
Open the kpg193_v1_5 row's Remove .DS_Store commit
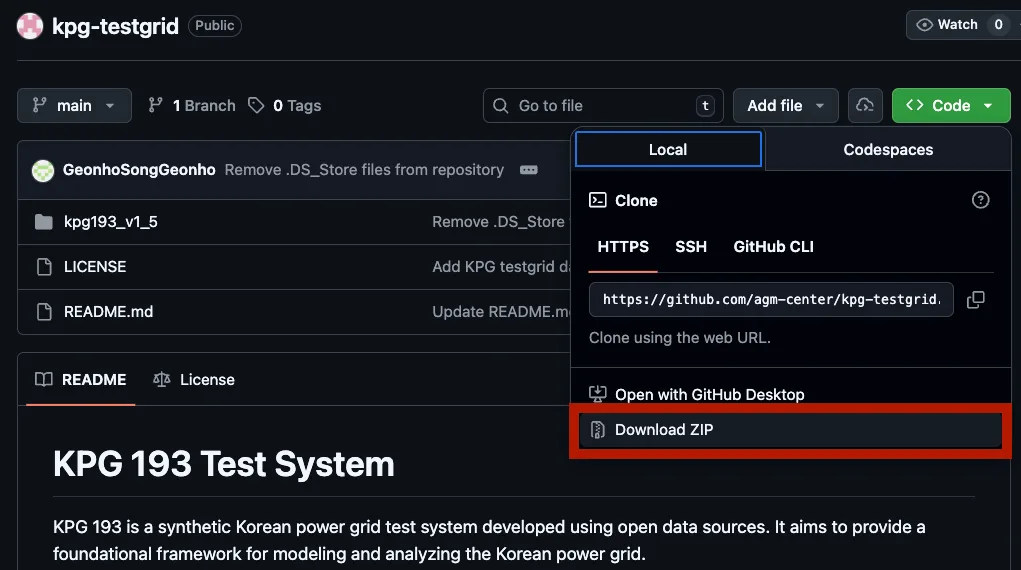pos(501,221)
